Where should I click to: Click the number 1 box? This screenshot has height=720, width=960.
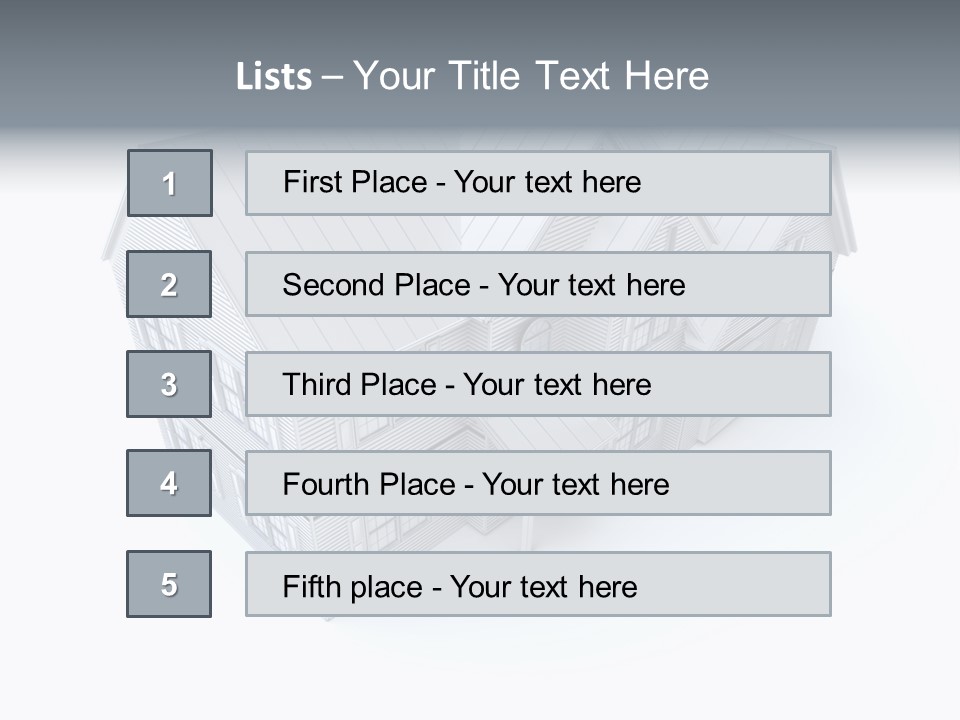(170, 183)
